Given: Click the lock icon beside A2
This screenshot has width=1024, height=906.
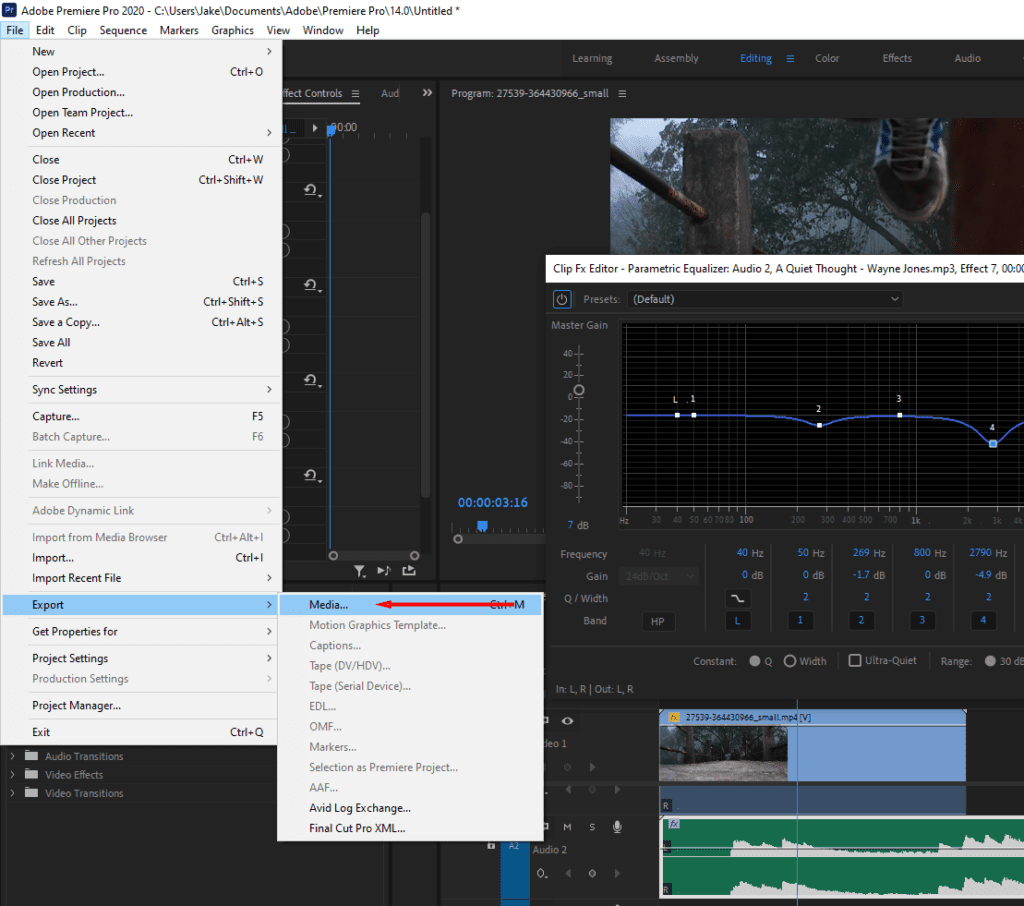Looking at the screenshot, I should pos(491,845).
